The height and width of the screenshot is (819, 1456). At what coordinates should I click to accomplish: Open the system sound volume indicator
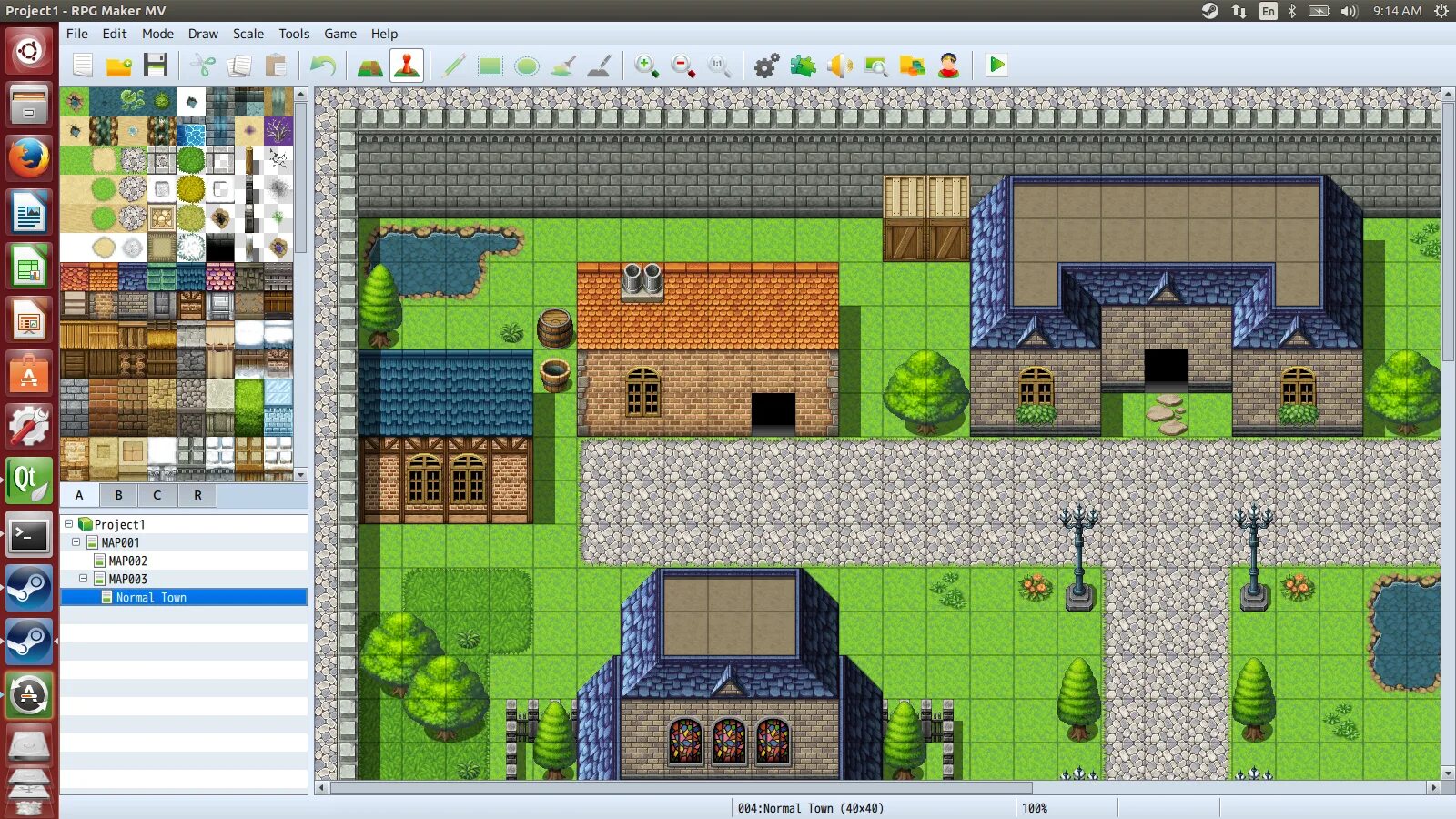[x=1349, y=11]
